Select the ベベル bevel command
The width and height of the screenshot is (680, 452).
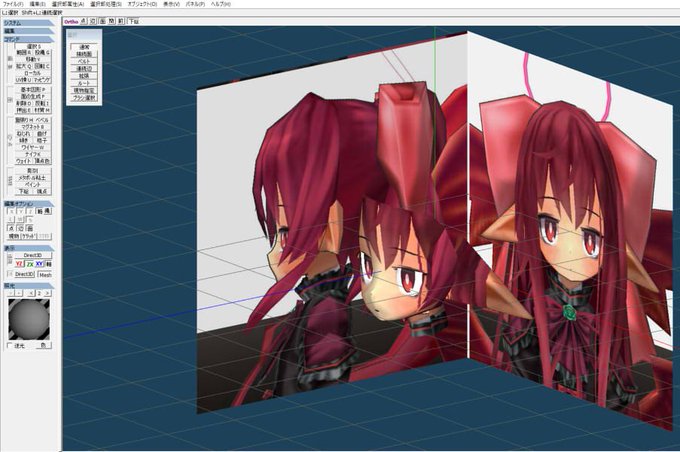tap(42, 120)
